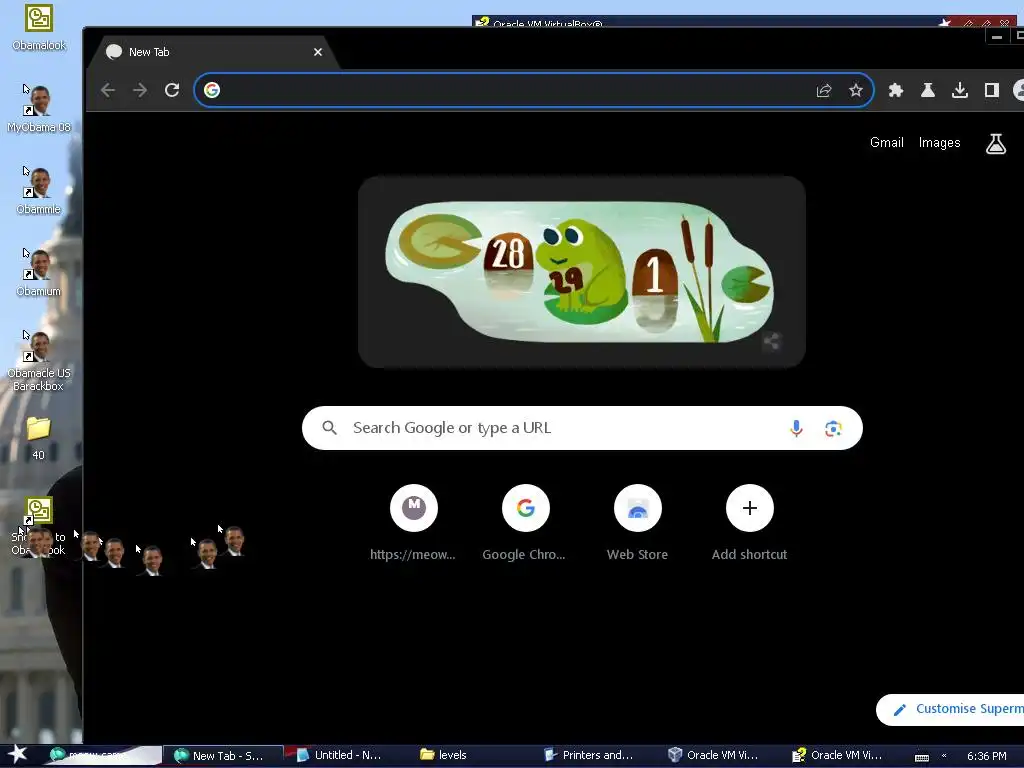Share this page from the address bar
This screenshot has width=1024, height=768.
824,90
